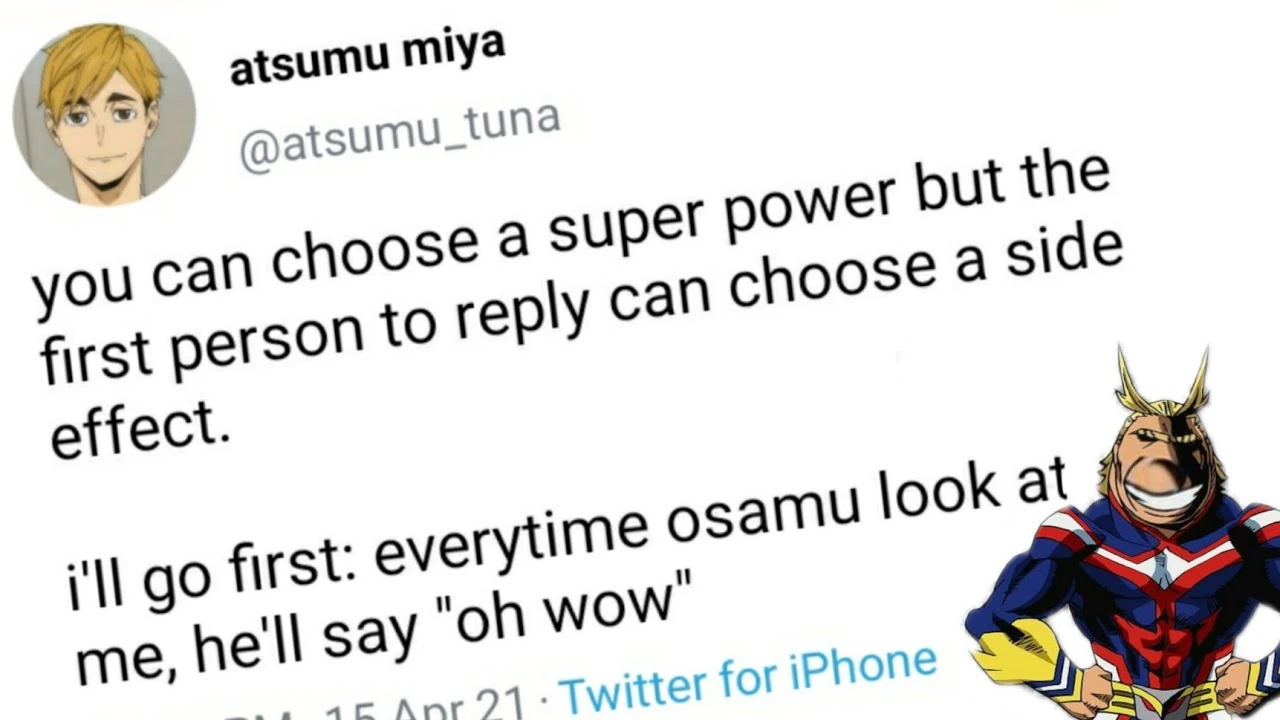Open the "Twitter for iPhone" source link
The height and width of the screenshot is (720, 1280).
[x=747, y=674]
